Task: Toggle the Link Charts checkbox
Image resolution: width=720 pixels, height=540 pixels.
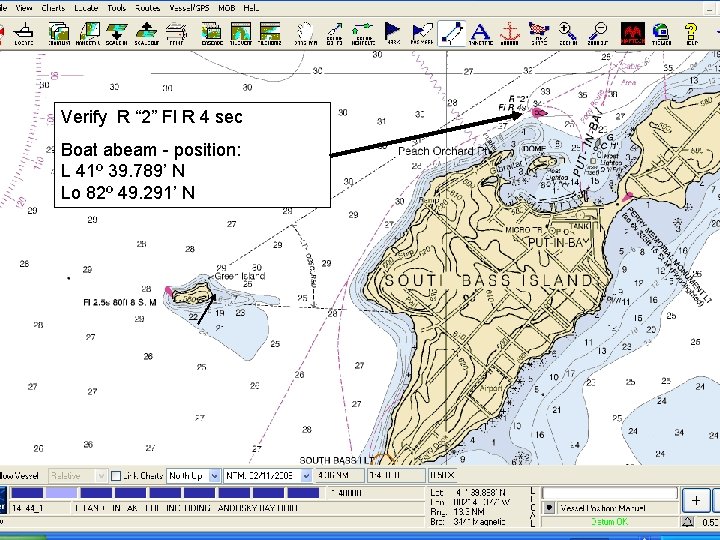Action: [116, 476]
